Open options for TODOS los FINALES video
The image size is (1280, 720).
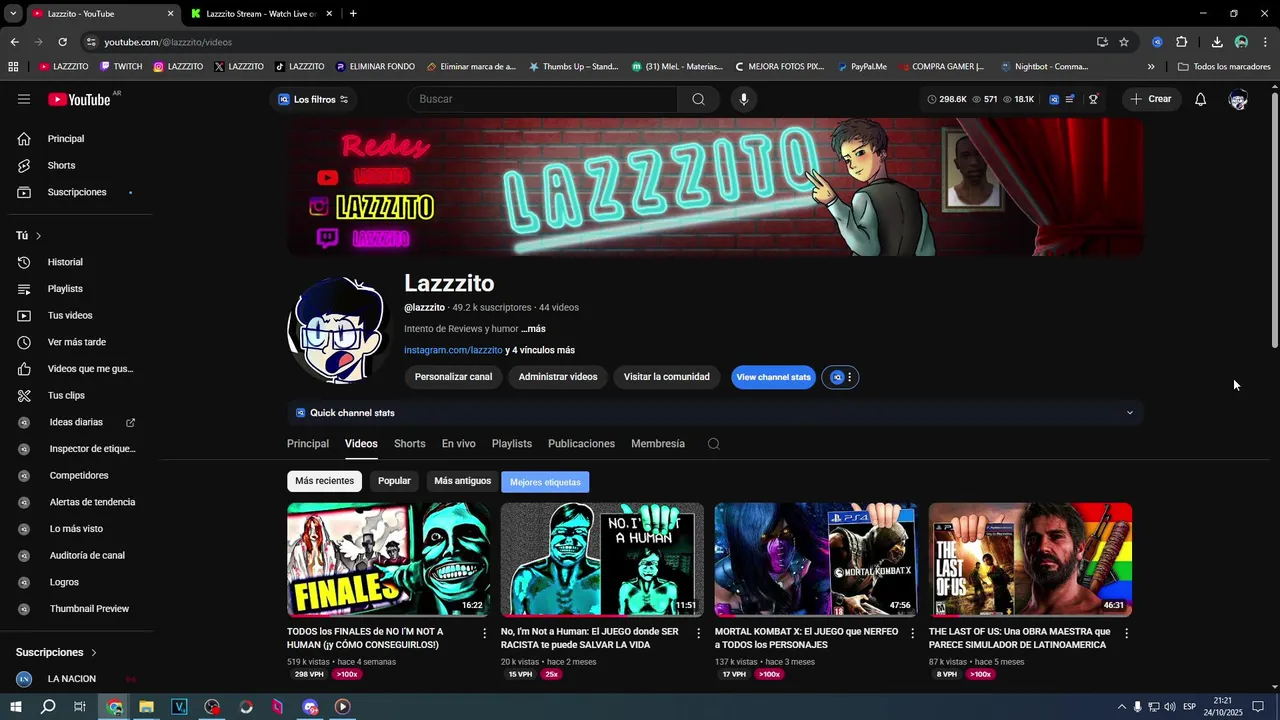[x=485, y=633]
